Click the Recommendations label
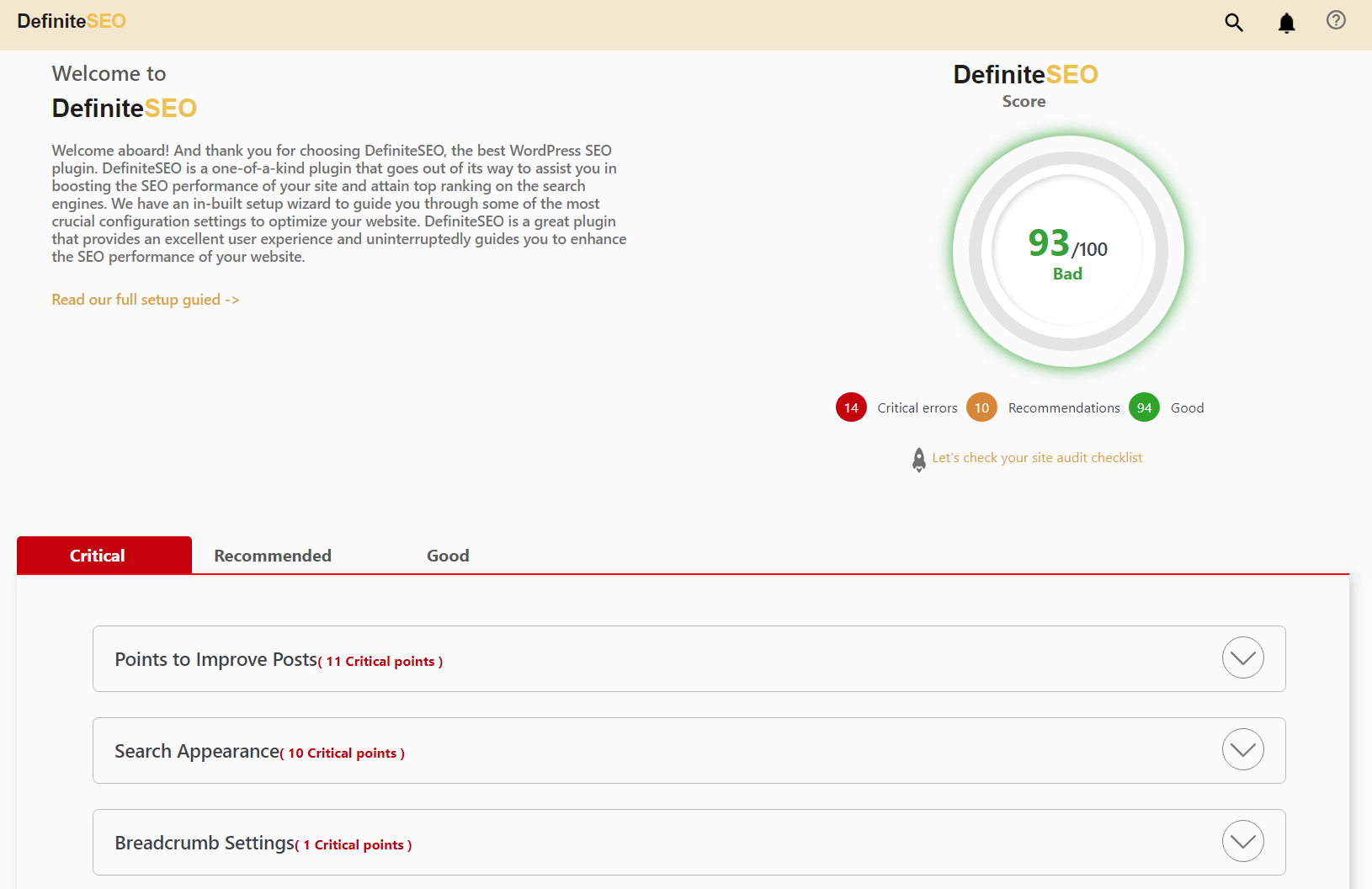The height and width of the screenshot is (889, 1372). pos(1064,408)
